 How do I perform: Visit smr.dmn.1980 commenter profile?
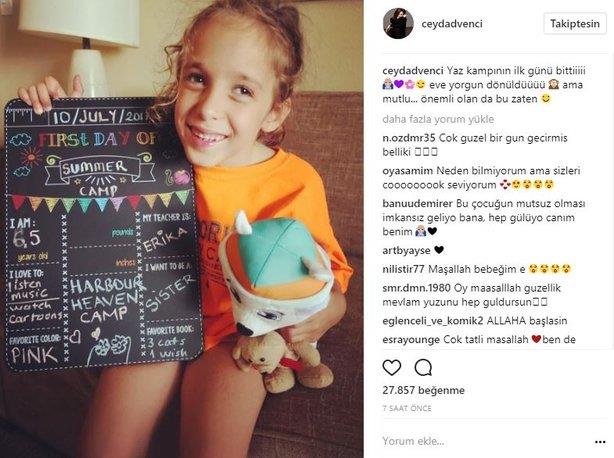point(417,288)
